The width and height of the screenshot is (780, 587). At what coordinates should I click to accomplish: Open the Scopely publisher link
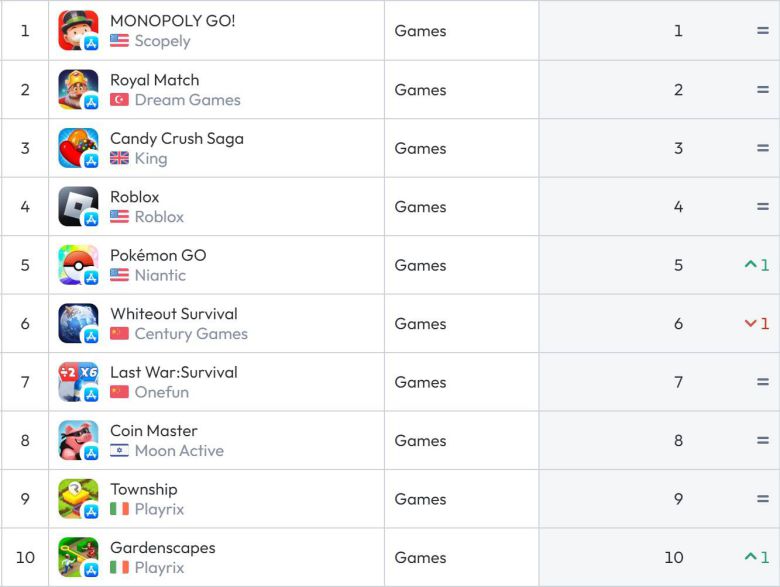(x=162, y=41)
